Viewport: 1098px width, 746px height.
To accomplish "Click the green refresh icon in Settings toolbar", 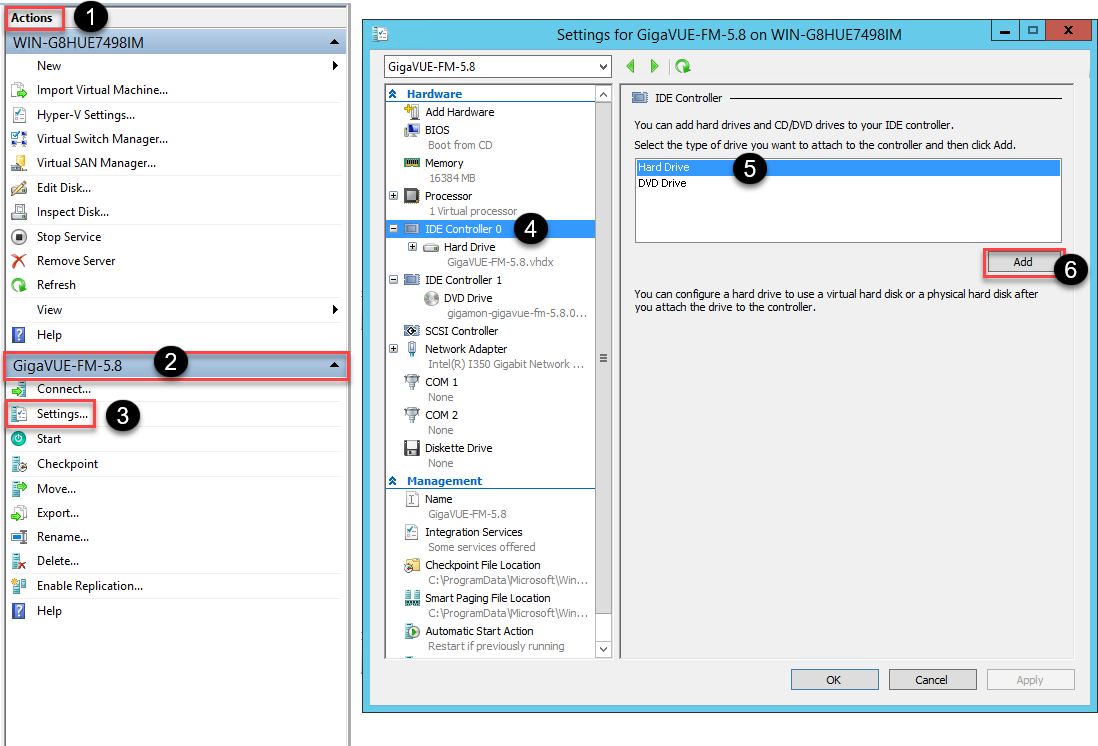I will pyautogui.click(x=683, y=66).
